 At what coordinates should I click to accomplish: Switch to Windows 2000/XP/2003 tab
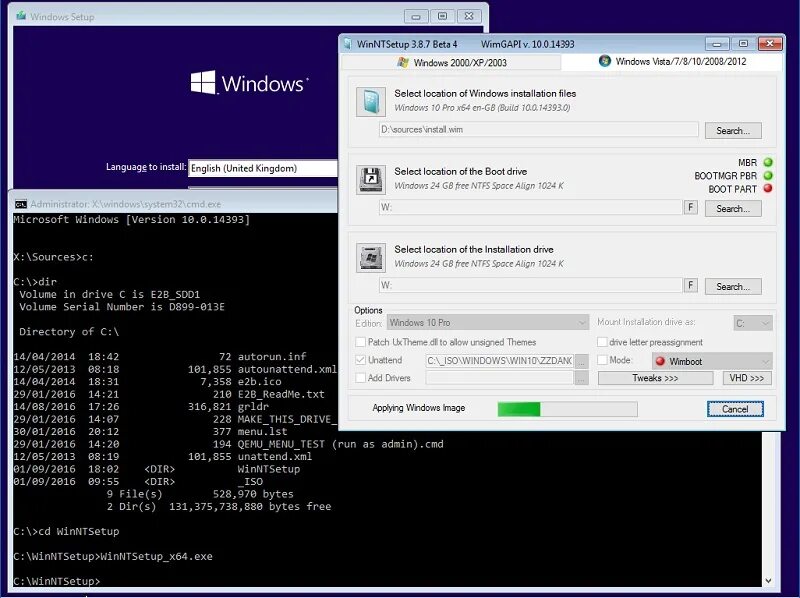tap(452, 63)
